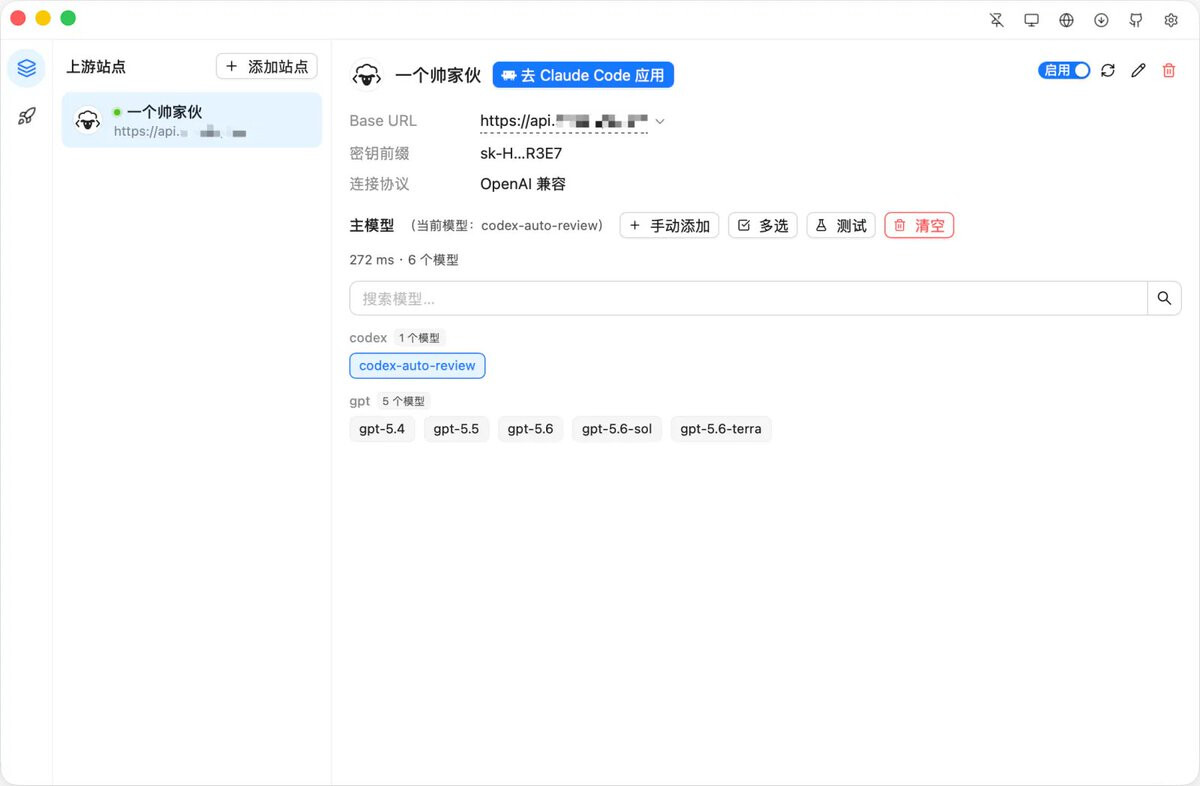This screenshot has height=786, width=1200.
Task: Click the 当前模型: codex-auto-review text
Action: click(507, 226)
